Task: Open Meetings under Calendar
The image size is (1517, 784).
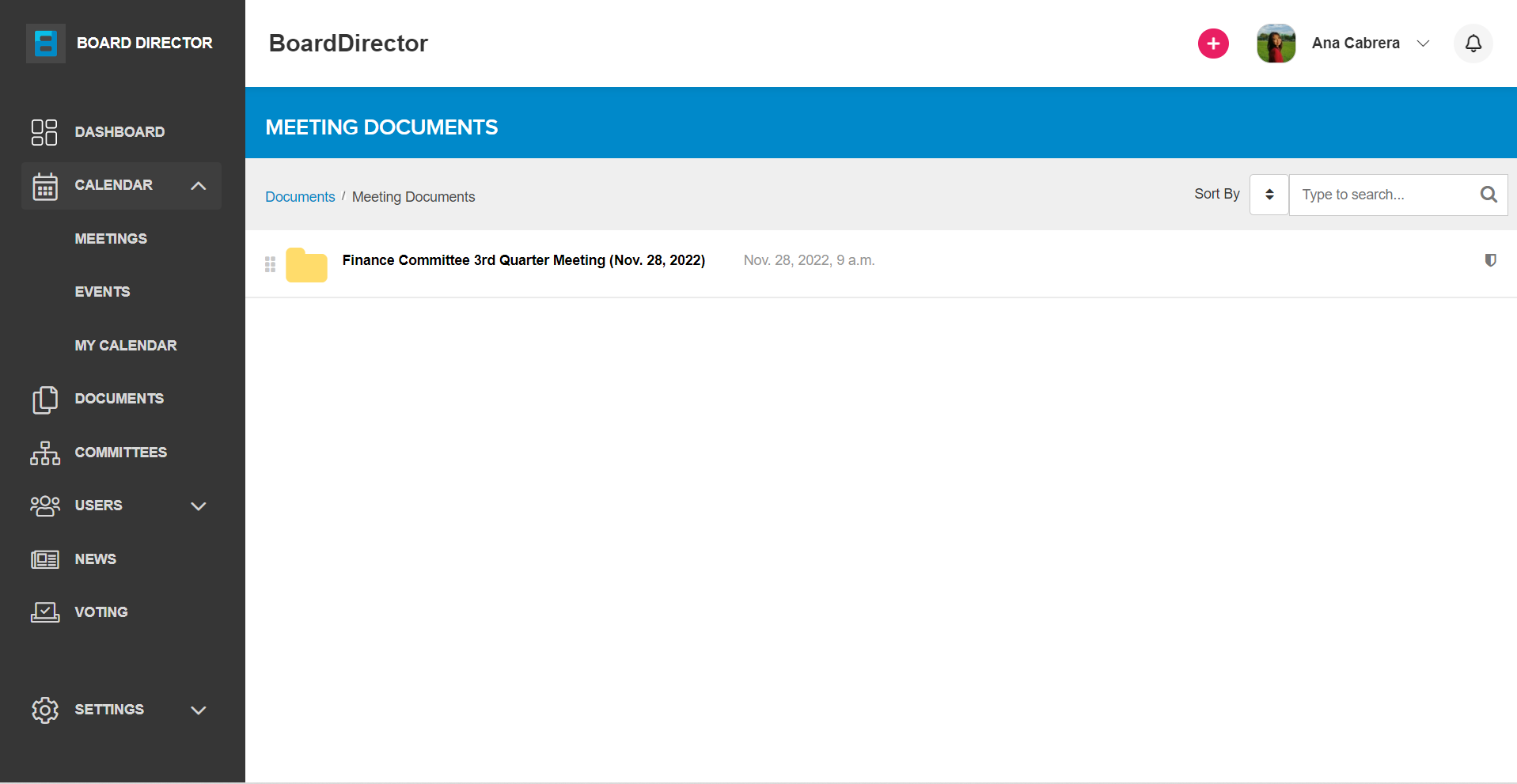Action: tap(111, 239)
